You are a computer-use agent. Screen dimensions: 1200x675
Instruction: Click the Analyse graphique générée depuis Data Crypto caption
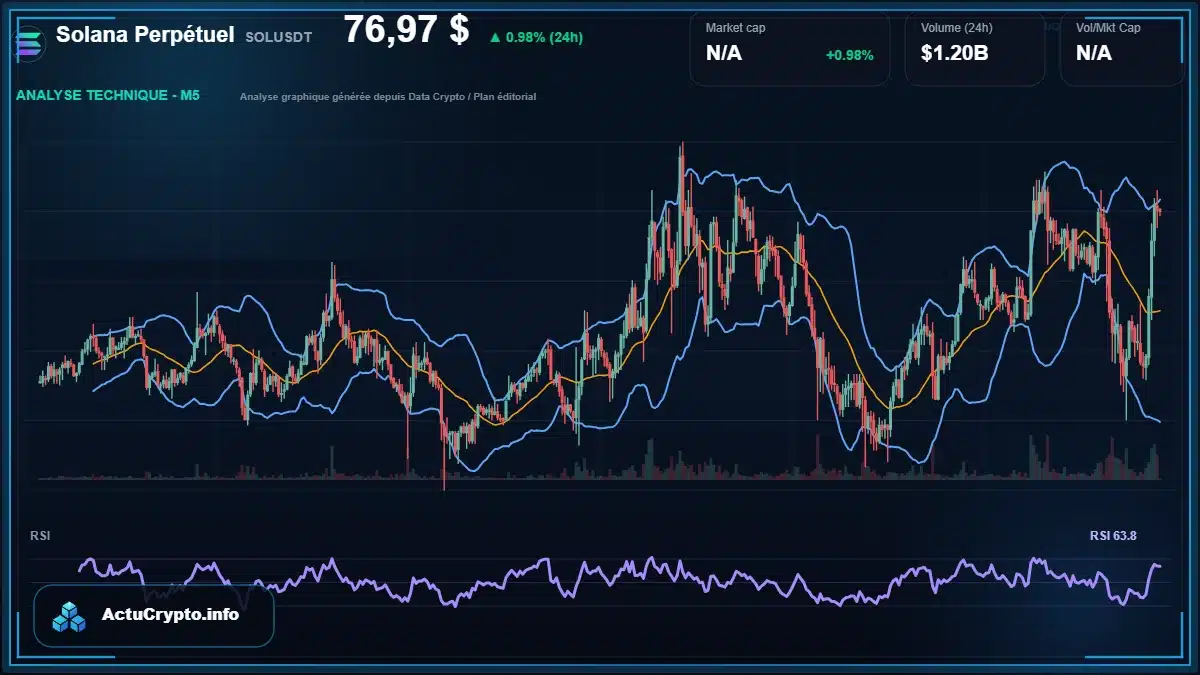388,97
